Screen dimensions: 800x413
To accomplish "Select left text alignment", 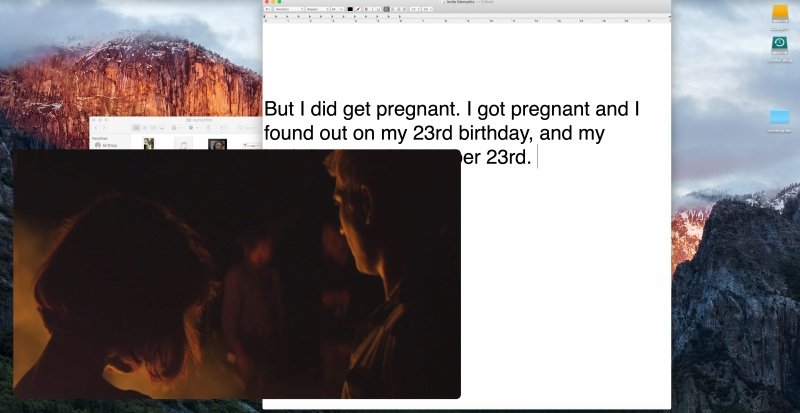I will pyautogui.click(x=387, y=9).
